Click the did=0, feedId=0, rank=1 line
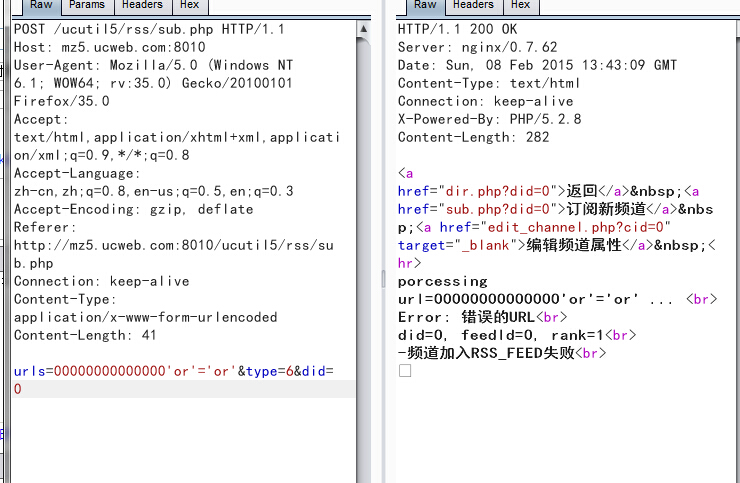This screenshot has height=483, width=740. click(x=517, y=335)
